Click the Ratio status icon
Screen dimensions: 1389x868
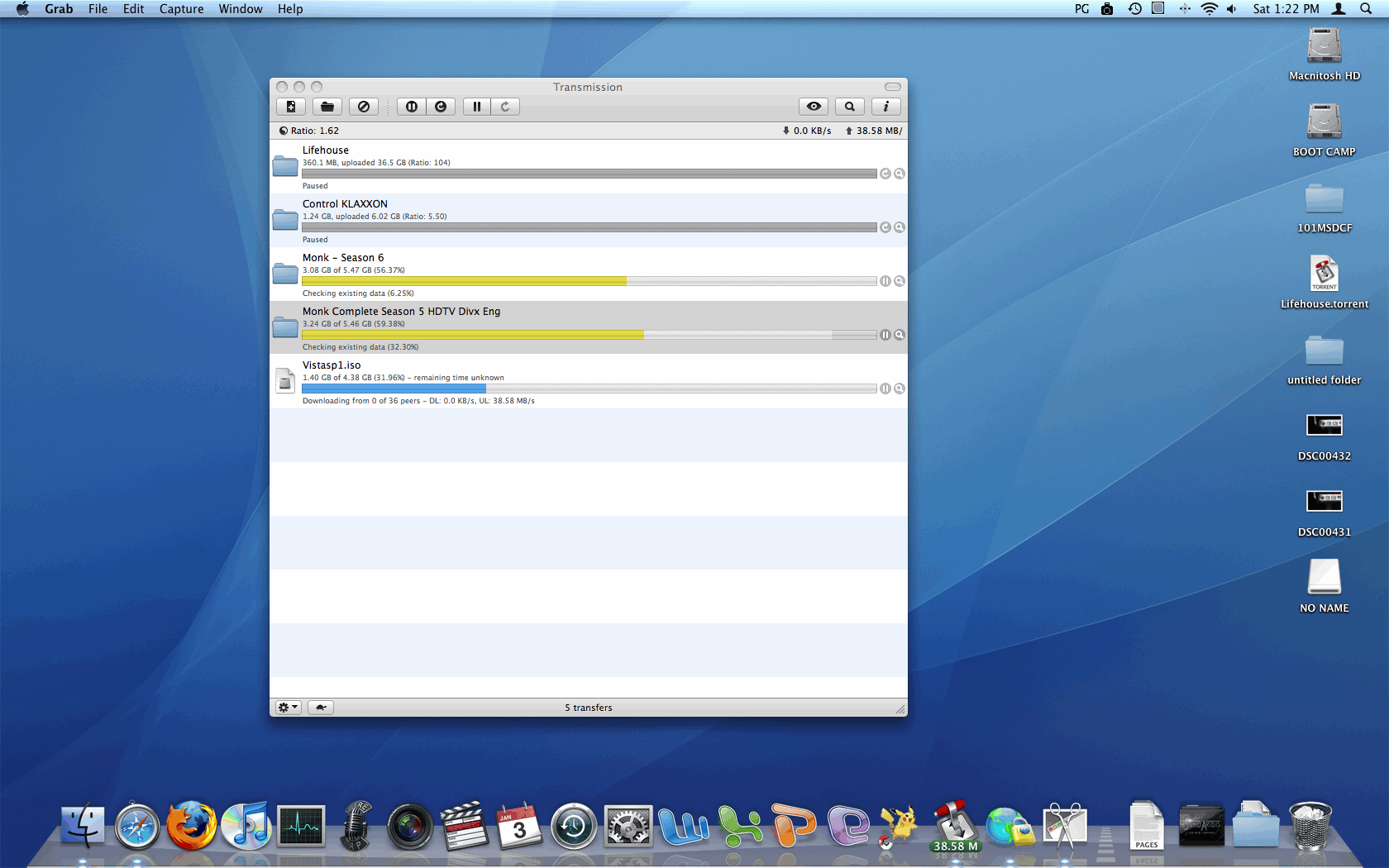click(284, 131)
